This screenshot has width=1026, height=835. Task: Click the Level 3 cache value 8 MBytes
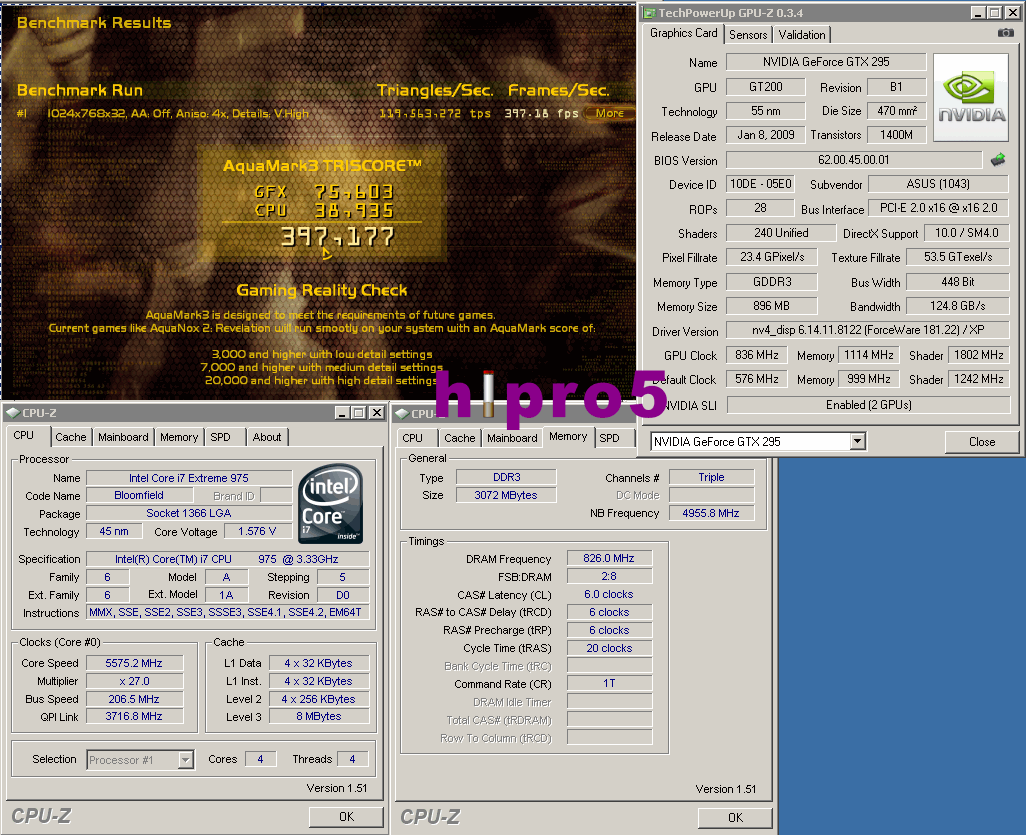(319, 717)
